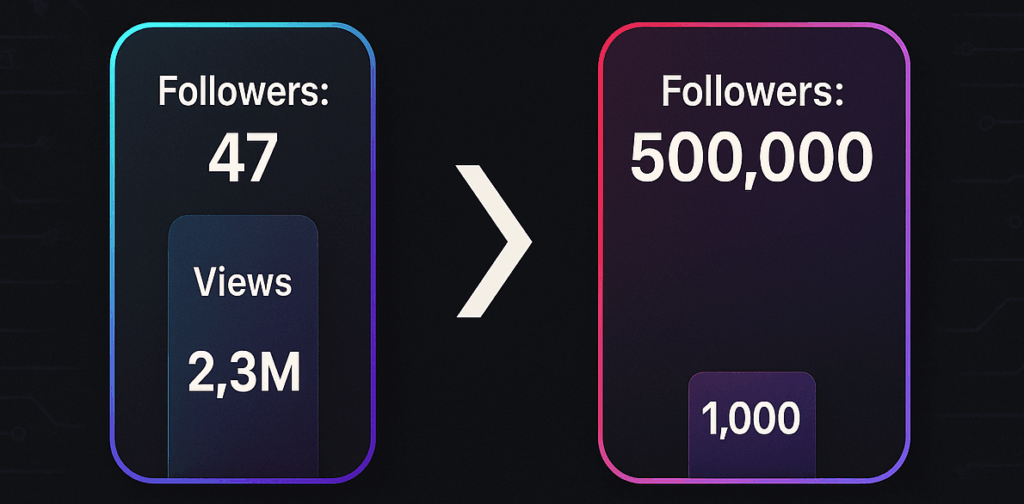This screenshot has height=504, width=1024.
Task: Click the Views label in blue bar
Action: coord(242,283)
